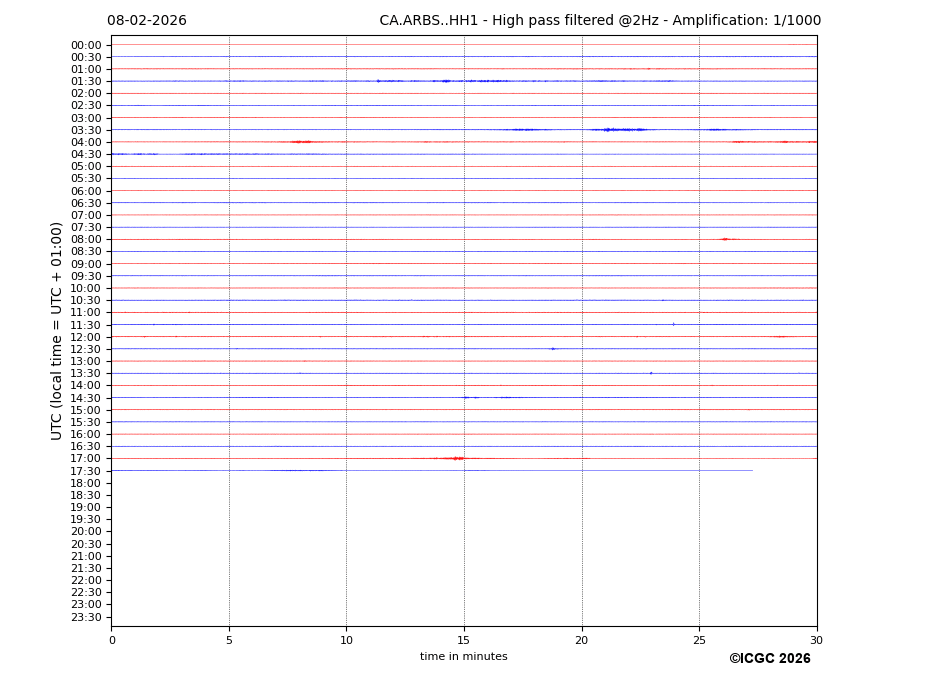The image size is (927, 696).
Task: Click the 00:00 row time label
Action: (x=86, y=45)
